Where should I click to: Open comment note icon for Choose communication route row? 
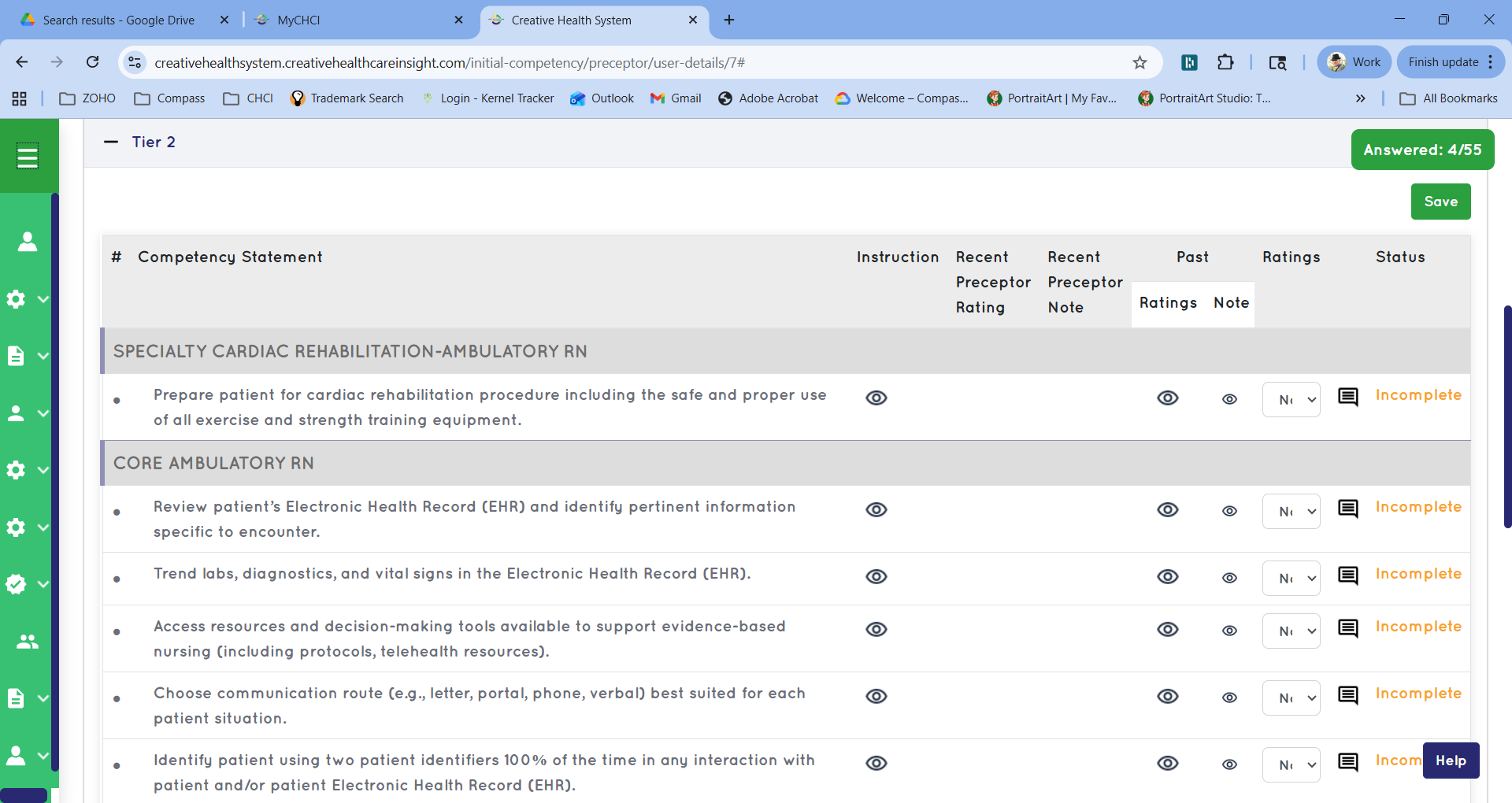point(1348,695)
